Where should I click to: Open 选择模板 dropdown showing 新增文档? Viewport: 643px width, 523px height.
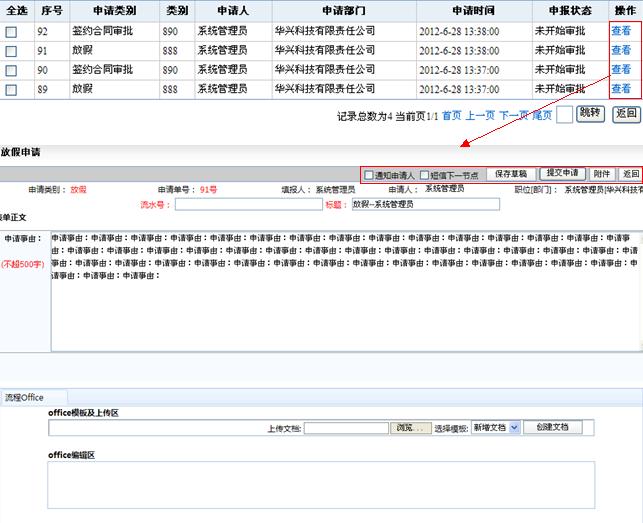(x=495, y=427)
